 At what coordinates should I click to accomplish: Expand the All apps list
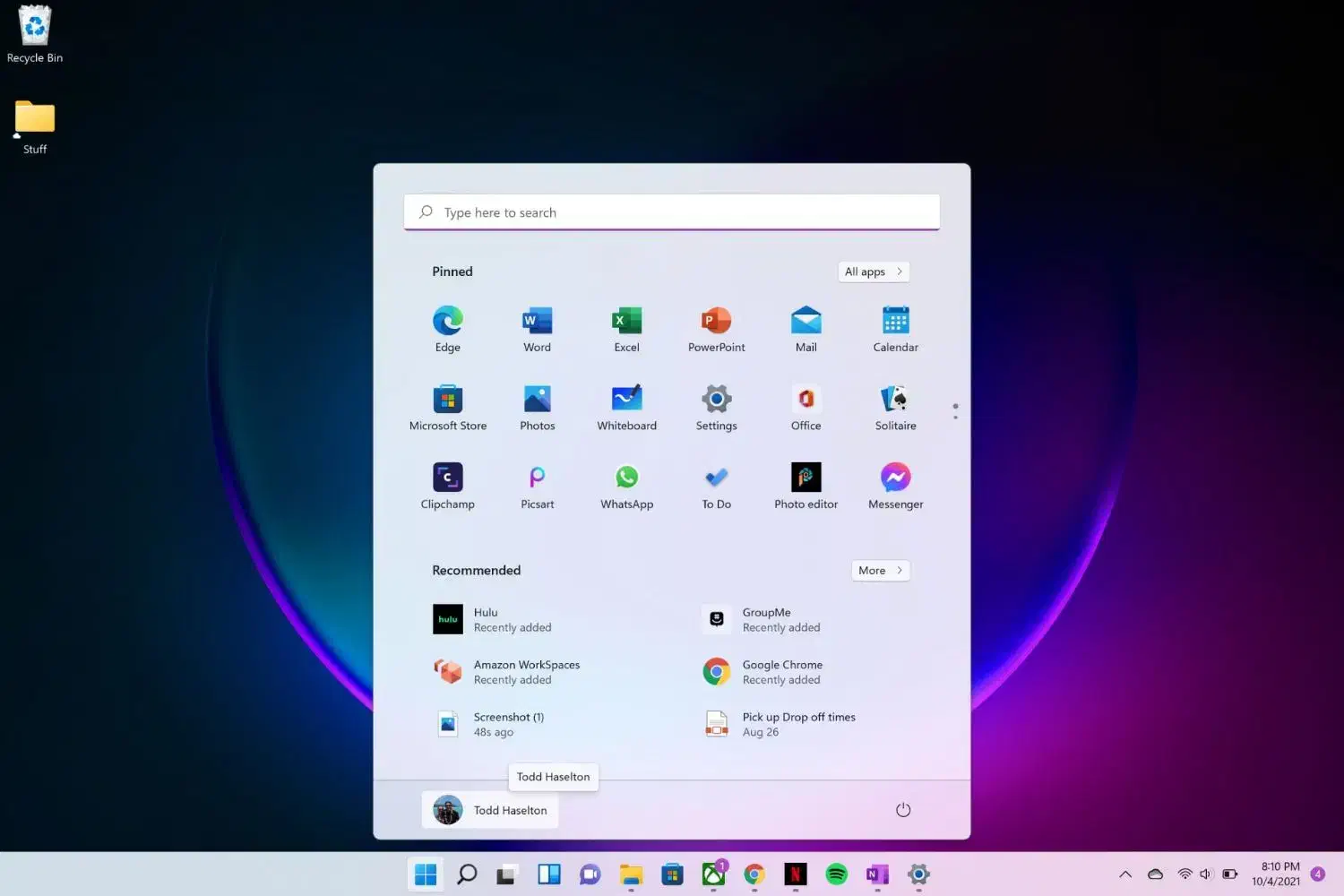pyautogui.click(x=873, y=271)
